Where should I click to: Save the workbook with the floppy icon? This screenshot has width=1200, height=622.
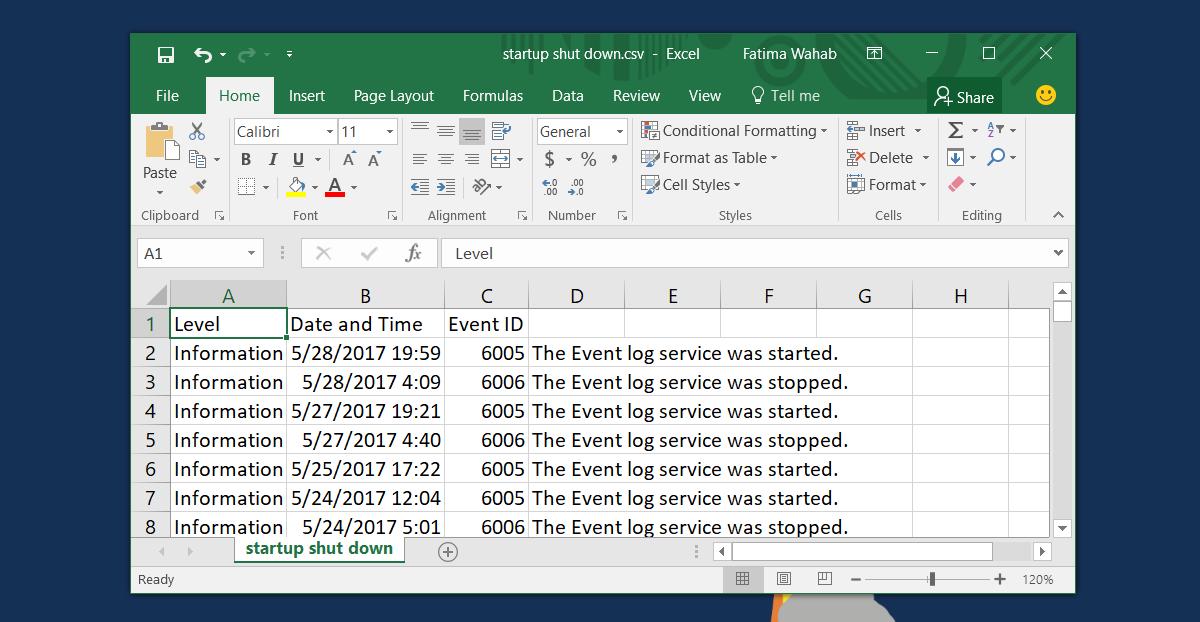[x=166, y=54]
